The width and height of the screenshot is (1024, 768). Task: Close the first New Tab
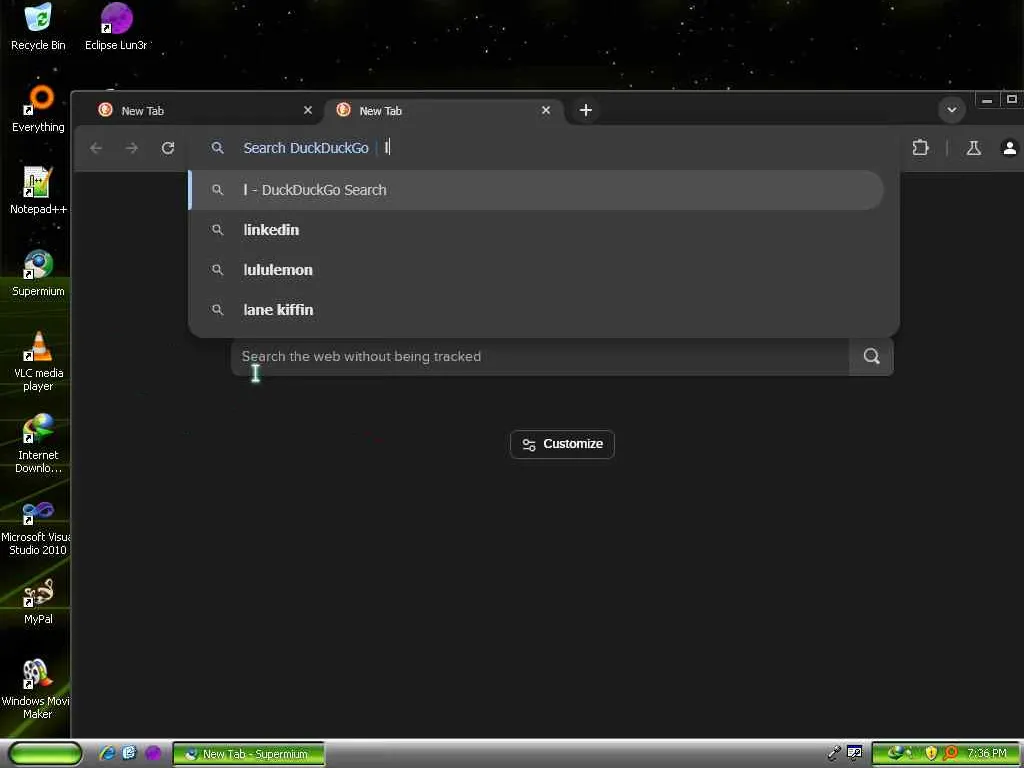(308, 110)
